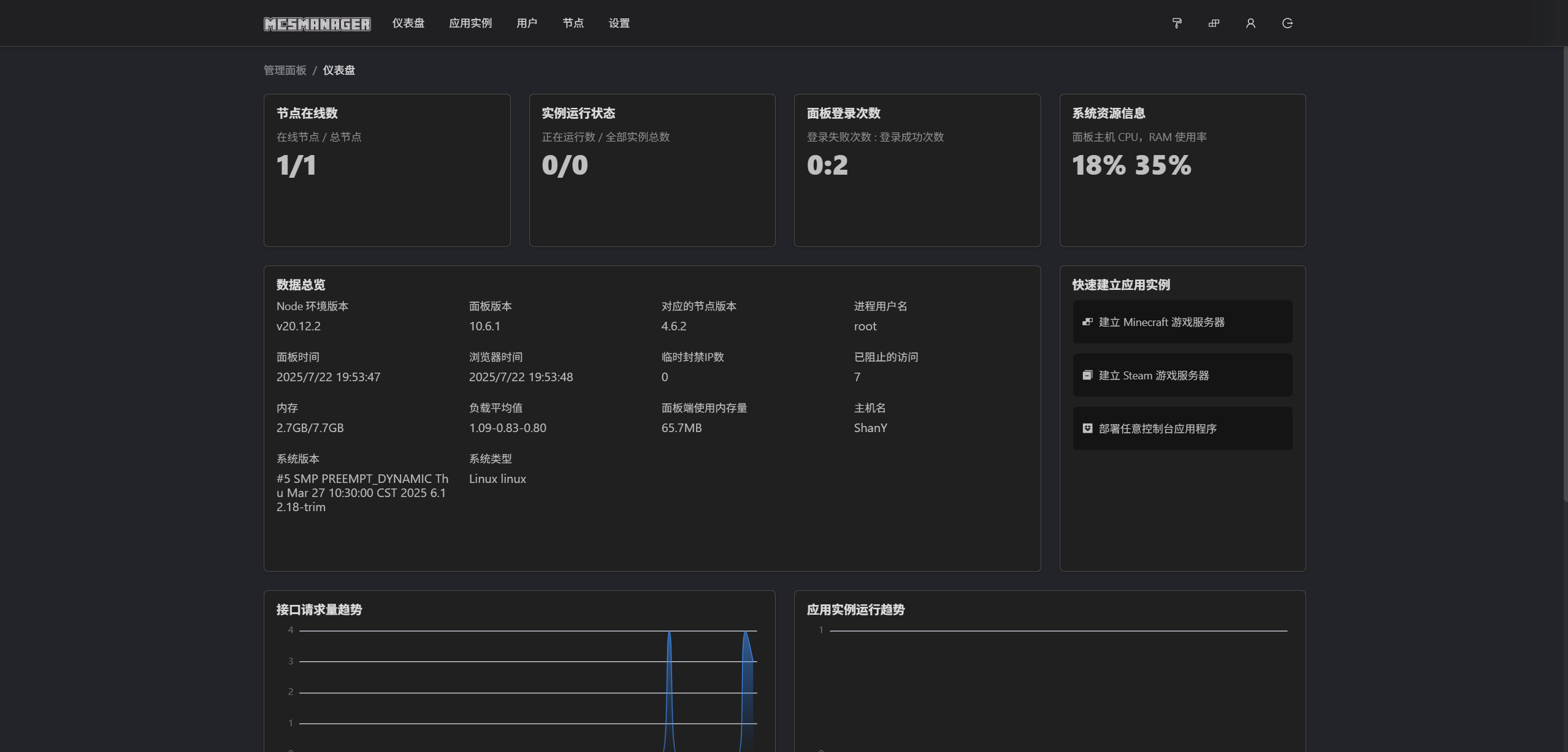Screen dimensions: 1568x752
Task: Open the 仪表盘 nav menu
Action: (x=408, y=23)
